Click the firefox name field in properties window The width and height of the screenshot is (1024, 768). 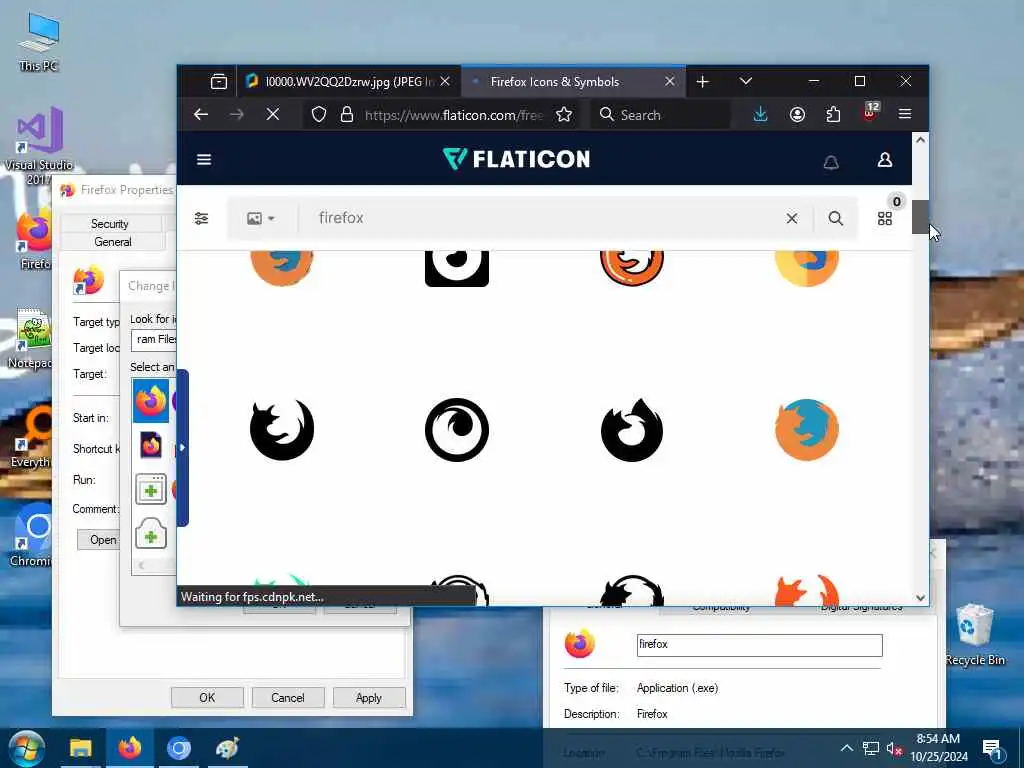click(760, 645)
